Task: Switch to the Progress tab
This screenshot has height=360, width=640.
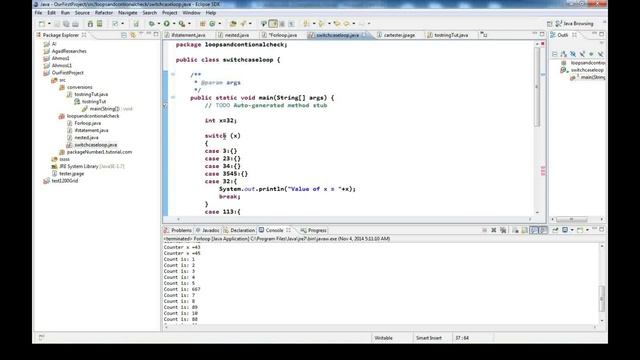Action: pos(313,230)
